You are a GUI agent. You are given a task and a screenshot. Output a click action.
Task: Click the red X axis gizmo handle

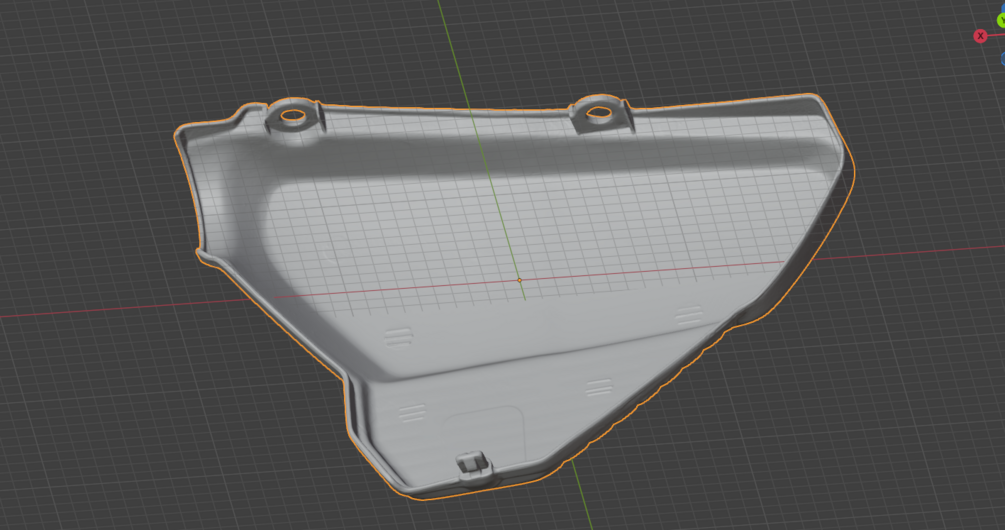pos(980,36)
